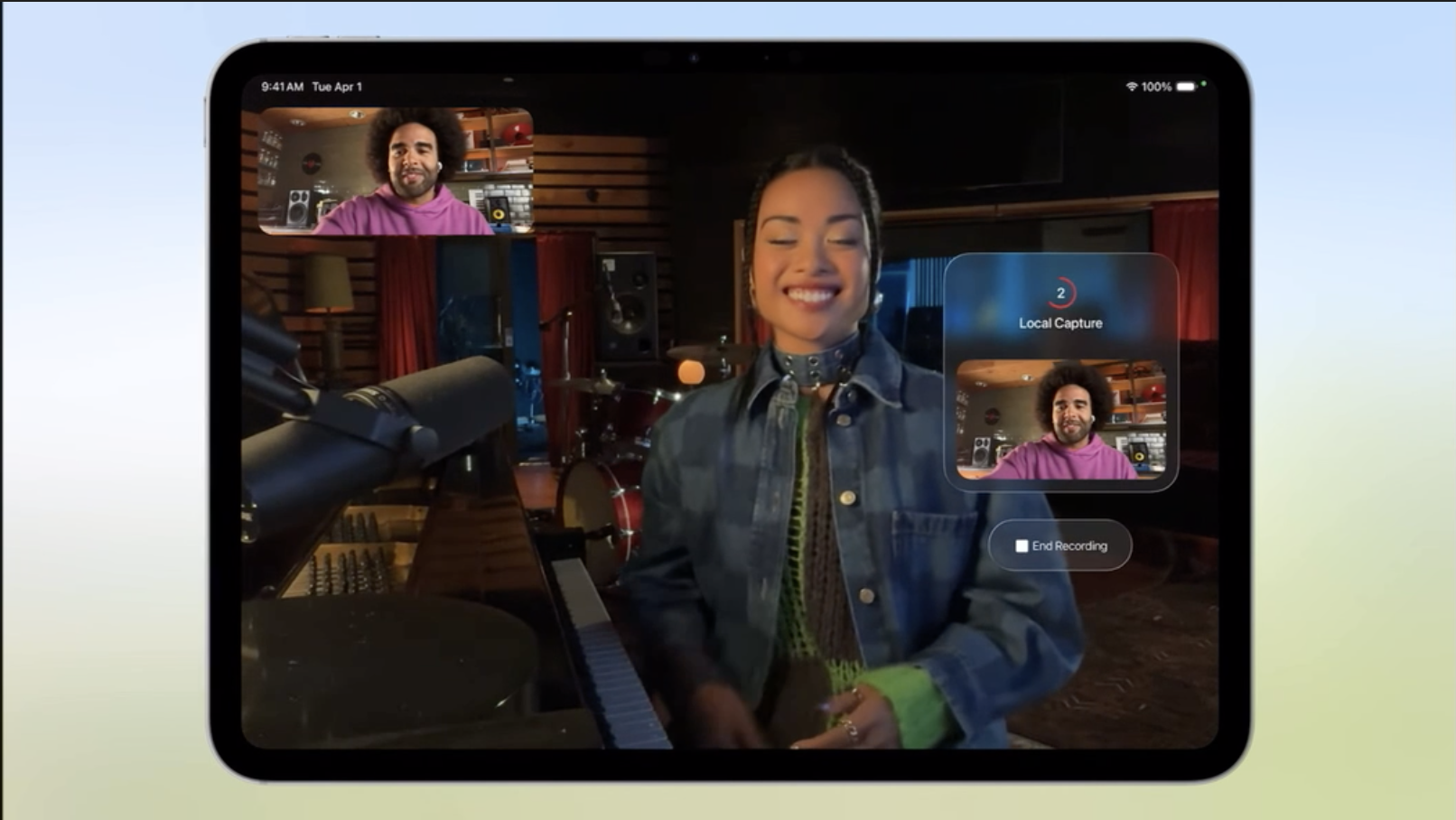1456x820 pixels.
Task: Tap the Wi-Fi status icon
Action: coord(1131,87)
